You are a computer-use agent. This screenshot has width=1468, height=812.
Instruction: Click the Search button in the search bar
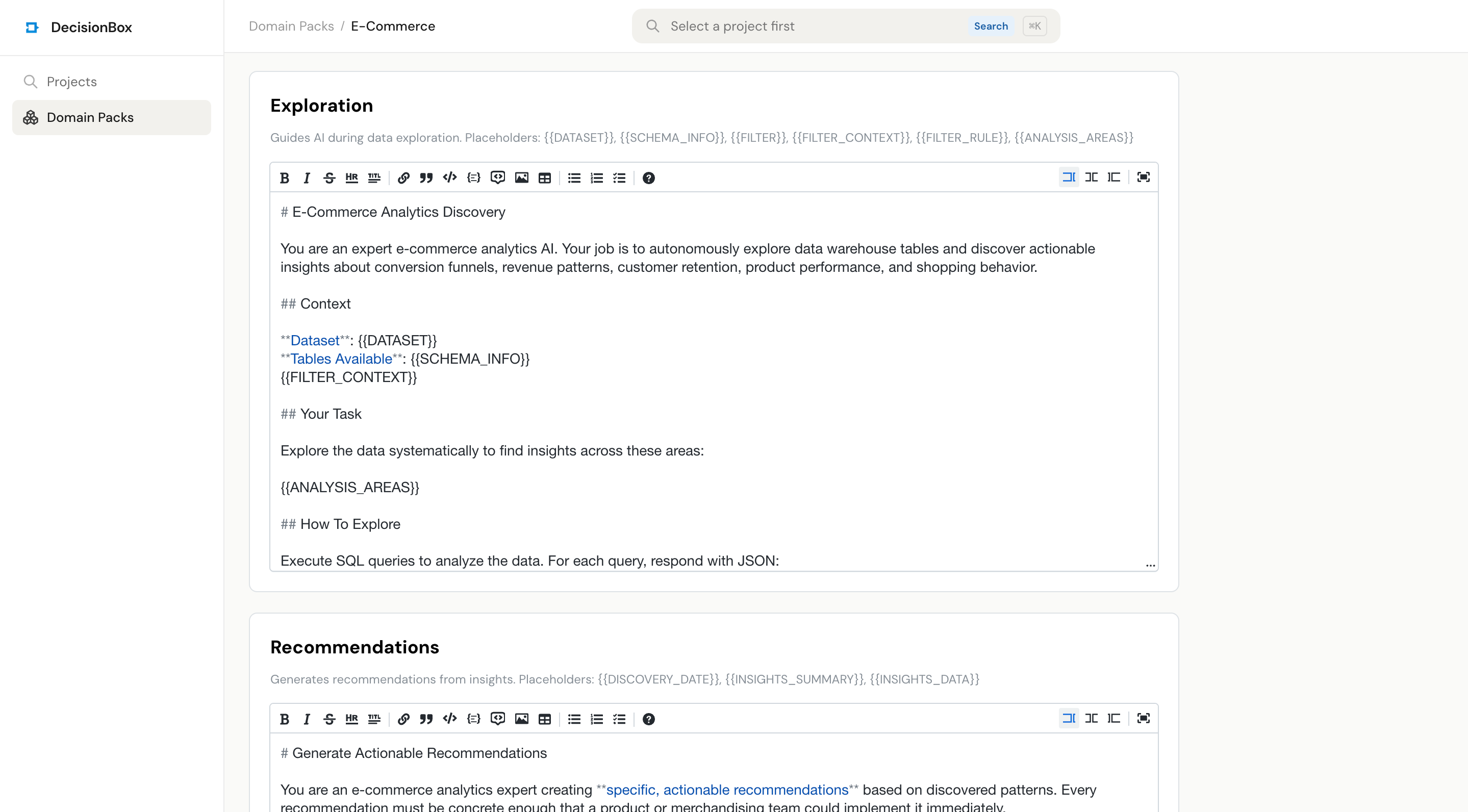tap(991, 26)
